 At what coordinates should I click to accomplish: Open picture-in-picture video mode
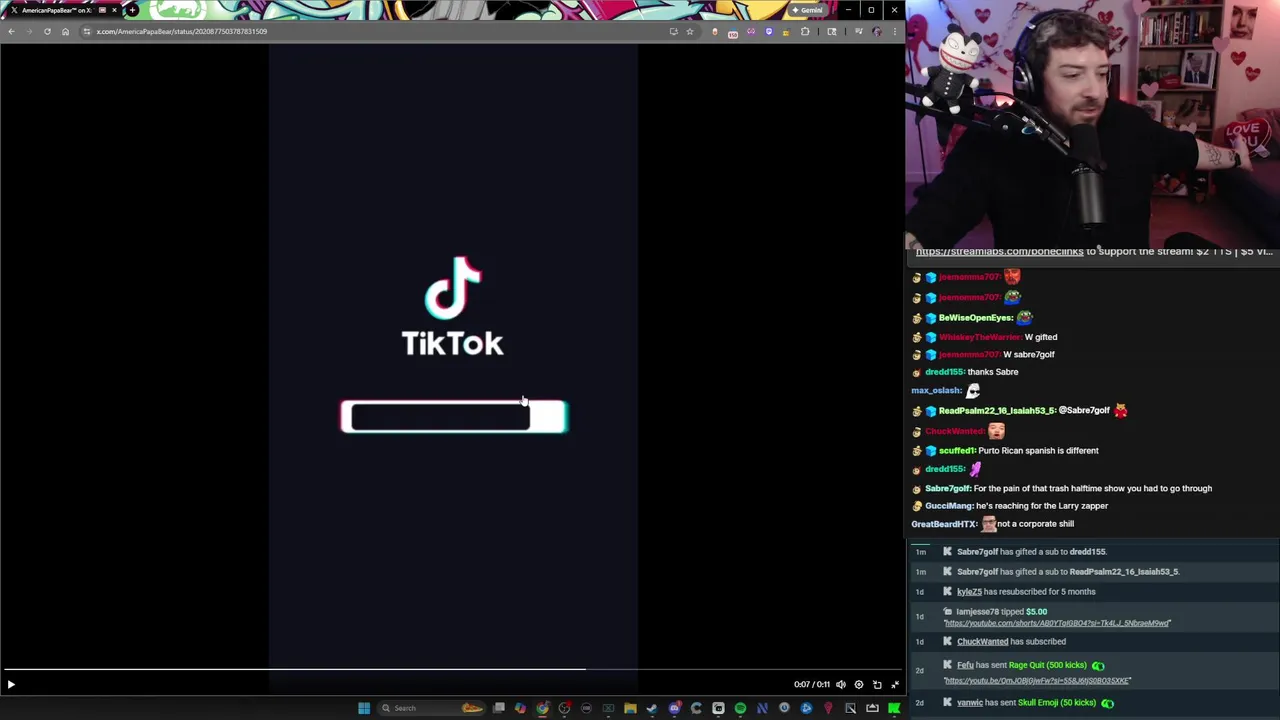point(877,685)
